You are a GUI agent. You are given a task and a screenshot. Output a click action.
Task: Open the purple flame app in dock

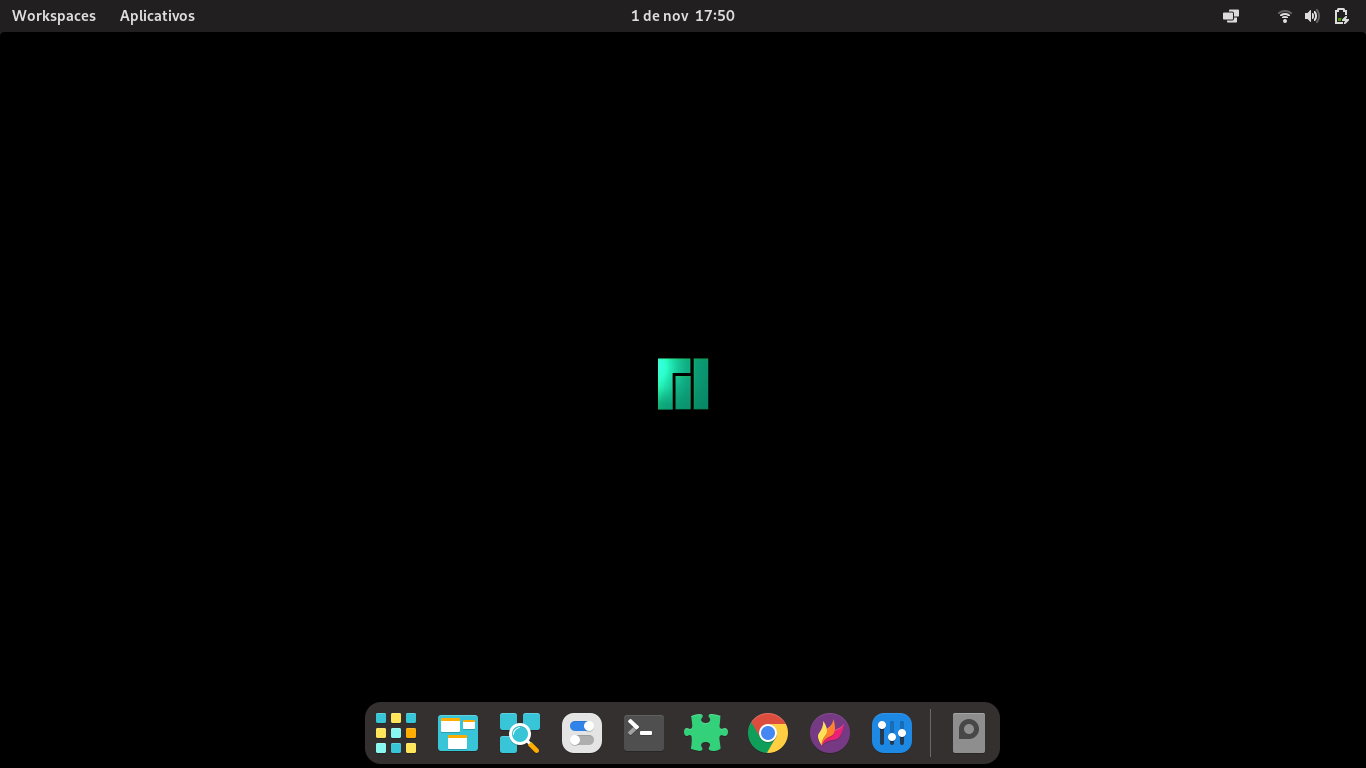[x=830, y=733]
